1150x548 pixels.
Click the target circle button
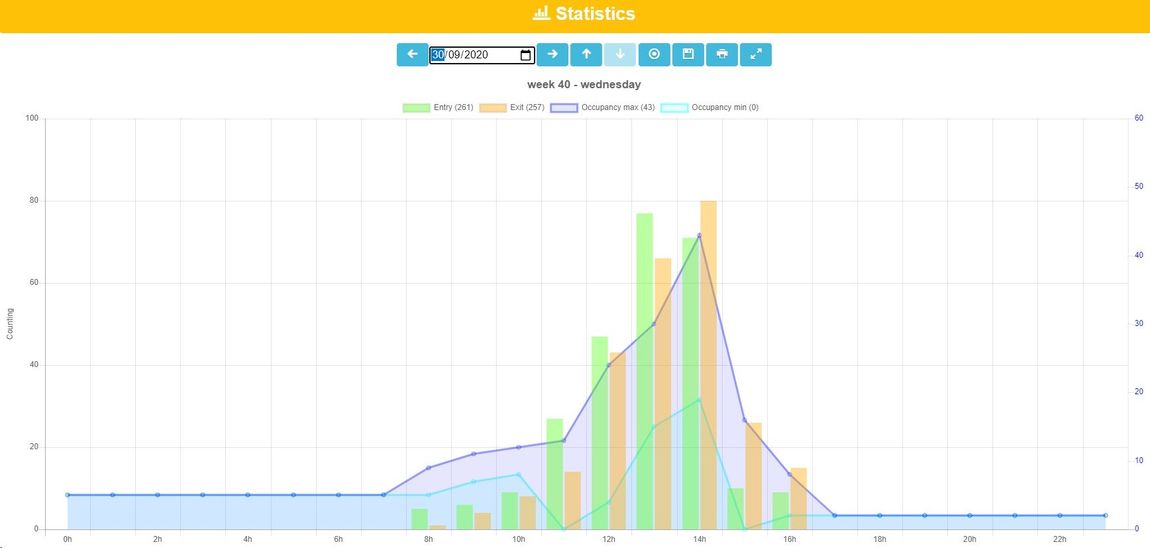pyautogui.click(x=654, y=54)
